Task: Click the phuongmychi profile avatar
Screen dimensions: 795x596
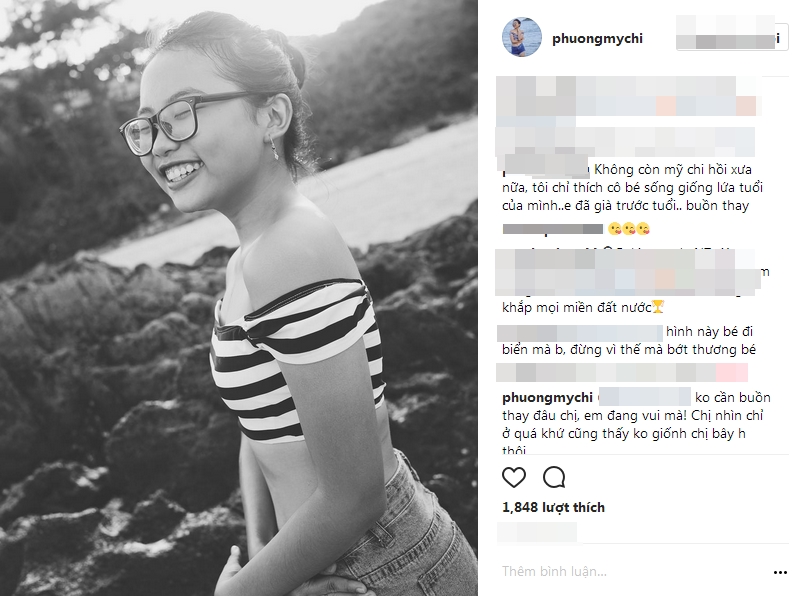Action: point(522,37)
